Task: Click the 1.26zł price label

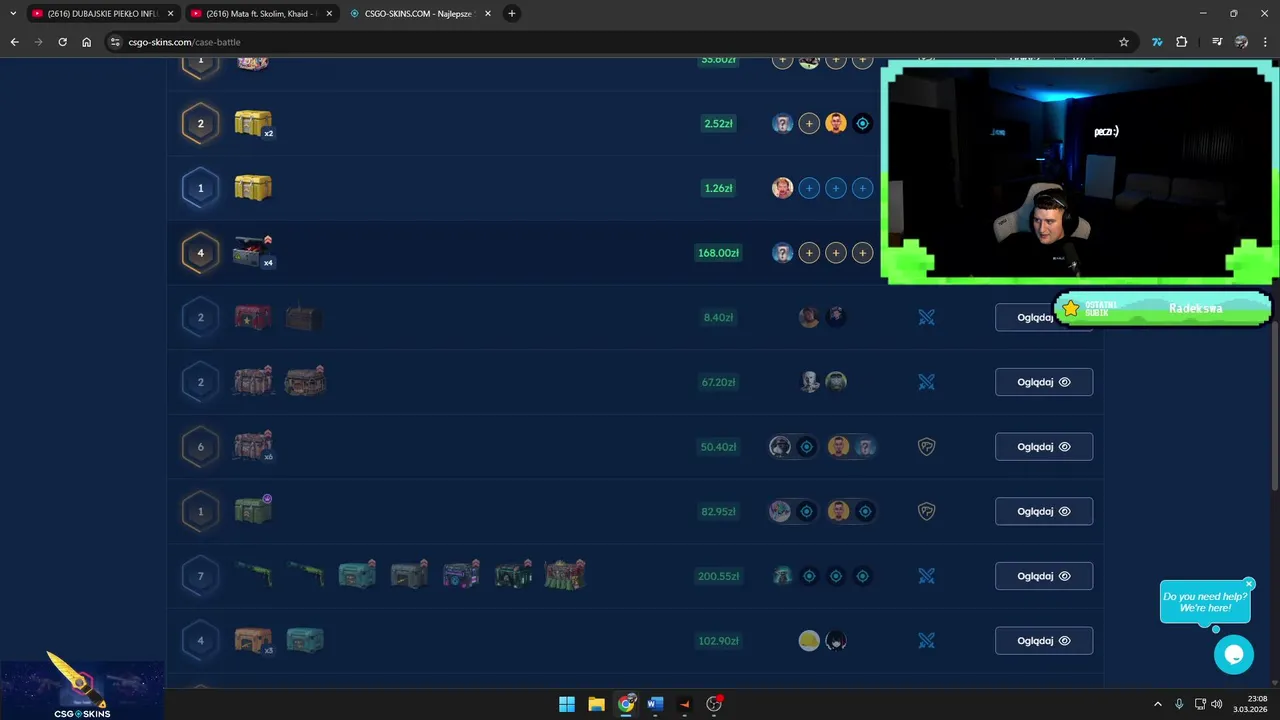Action: (718, 188)
